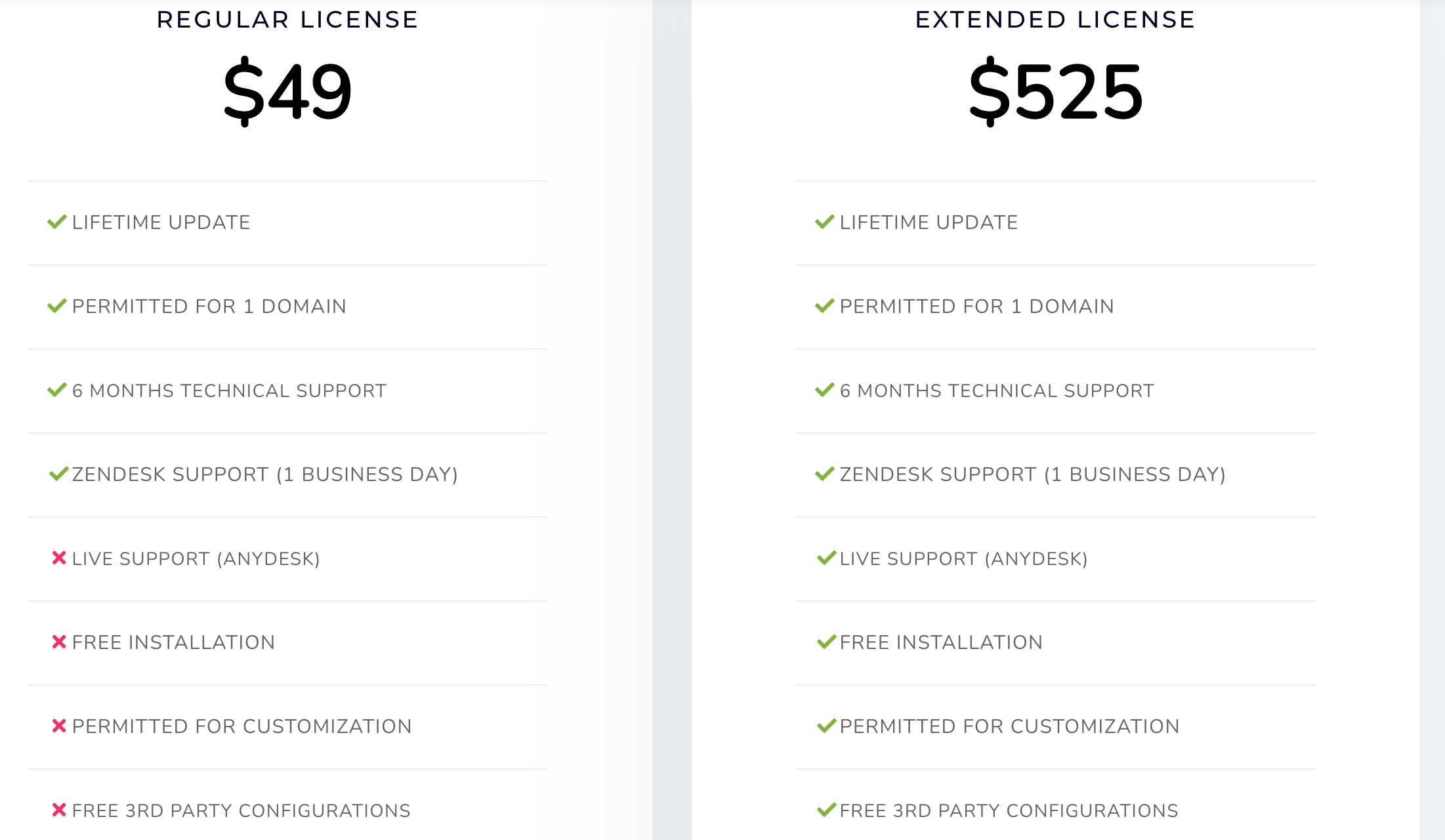1445x840 pixels.
Task: Click Extended Lifetime Update text
Action: pos(929,222)
